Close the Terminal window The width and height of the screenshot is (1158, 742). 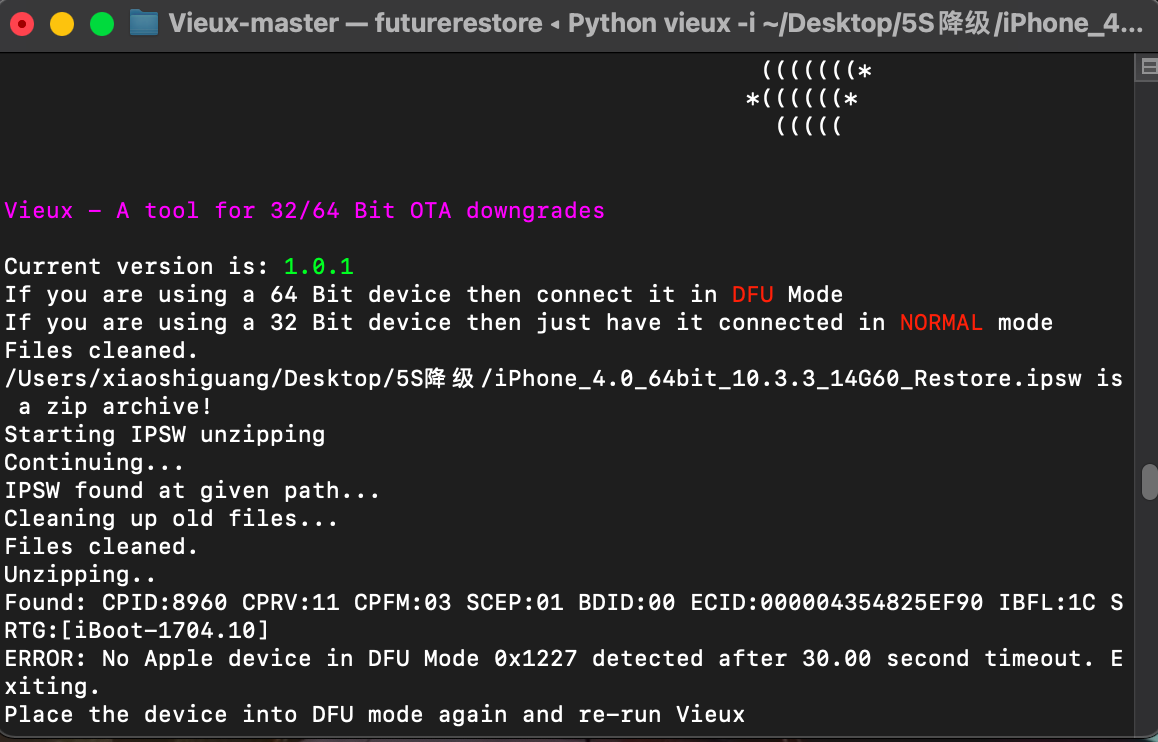point(22,23)
